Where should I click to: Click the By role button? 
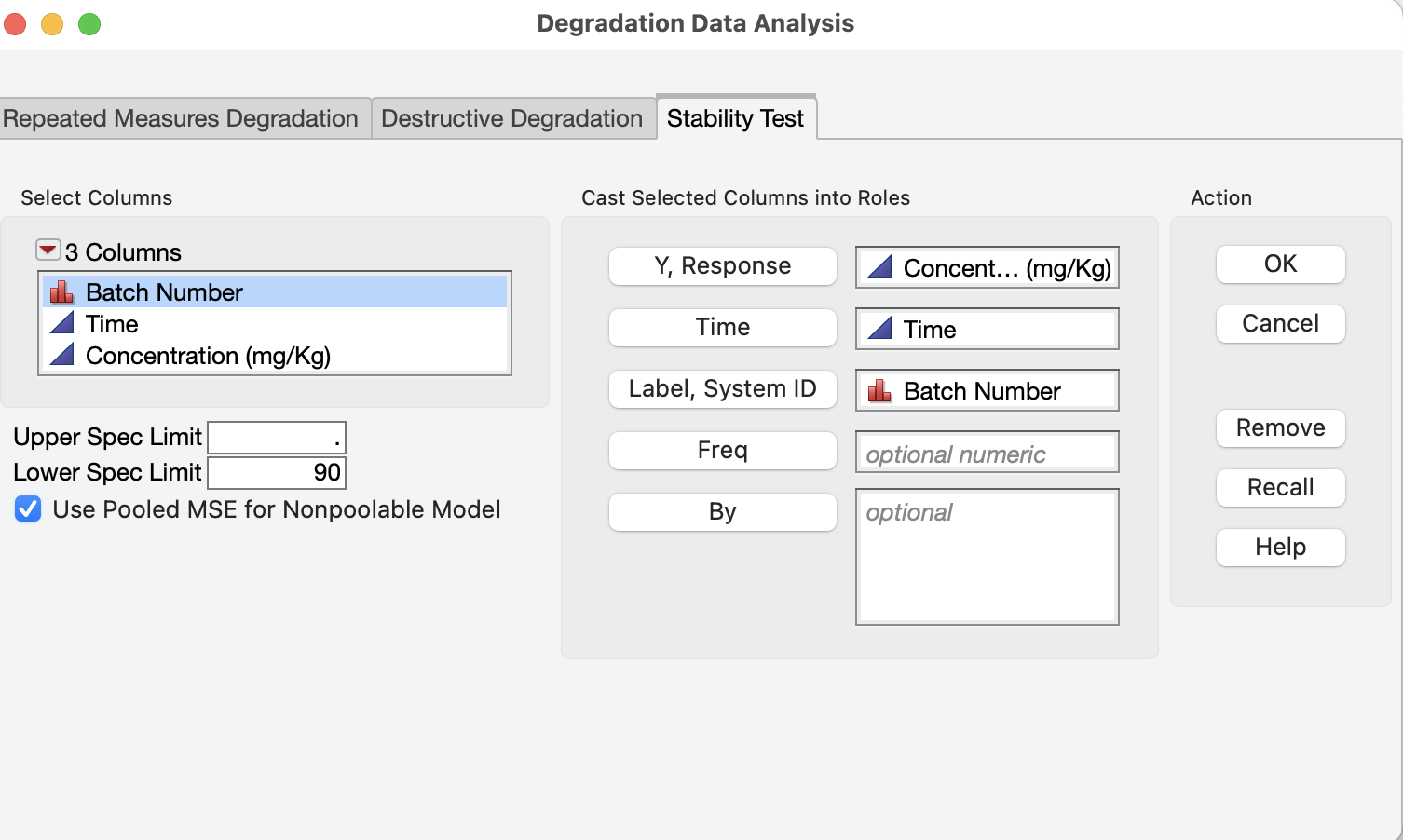click(x=722, y=511)
